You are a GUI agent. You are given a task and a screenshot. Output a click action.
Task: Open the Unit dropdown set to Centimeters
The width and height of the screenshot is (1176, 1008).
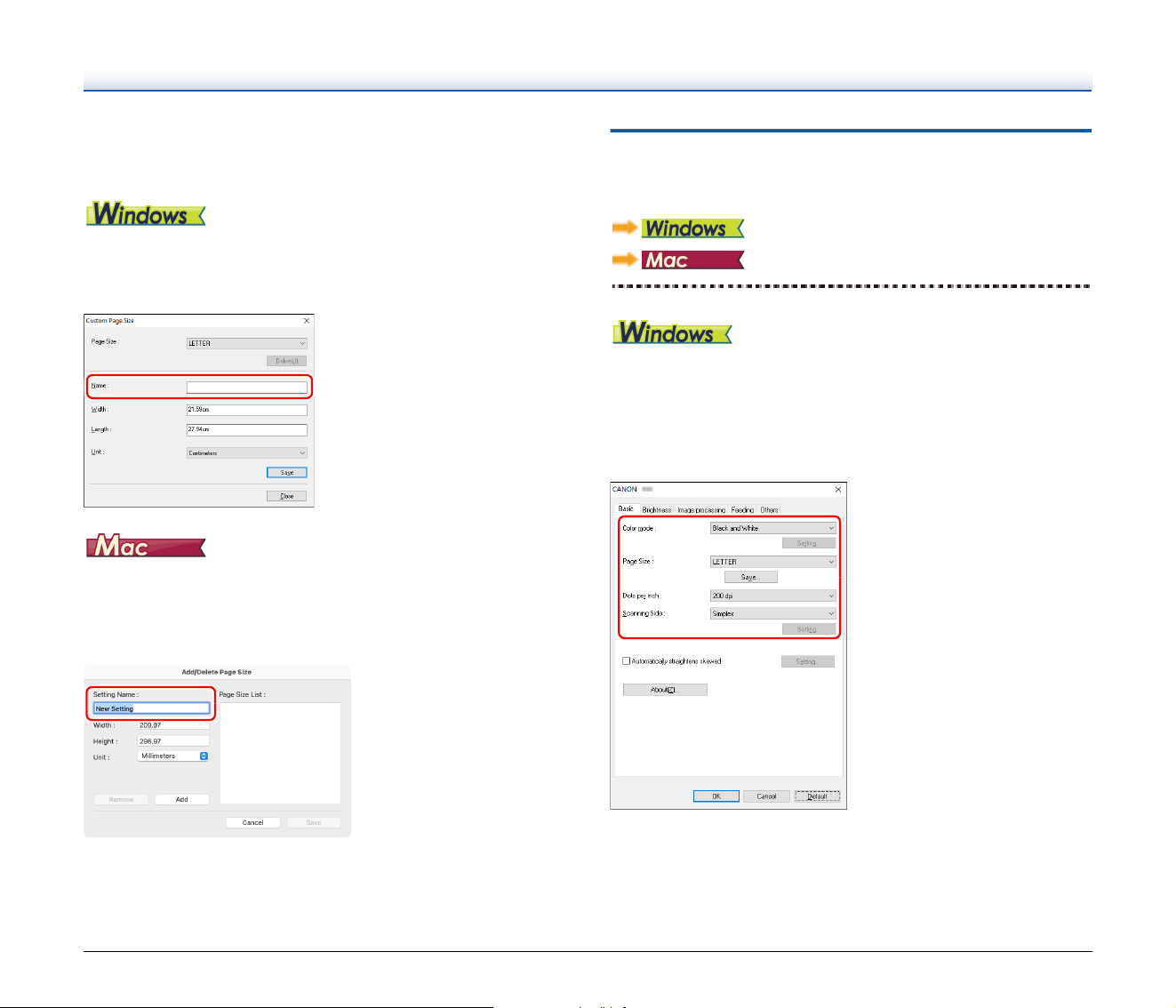[x=247, y=452]
